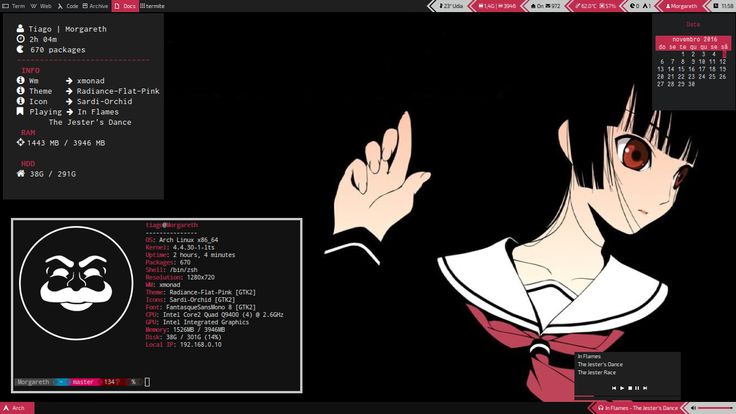Click the termite window title in top bar
This screenshot has height=414, width=736.
(x=152, y=6)
